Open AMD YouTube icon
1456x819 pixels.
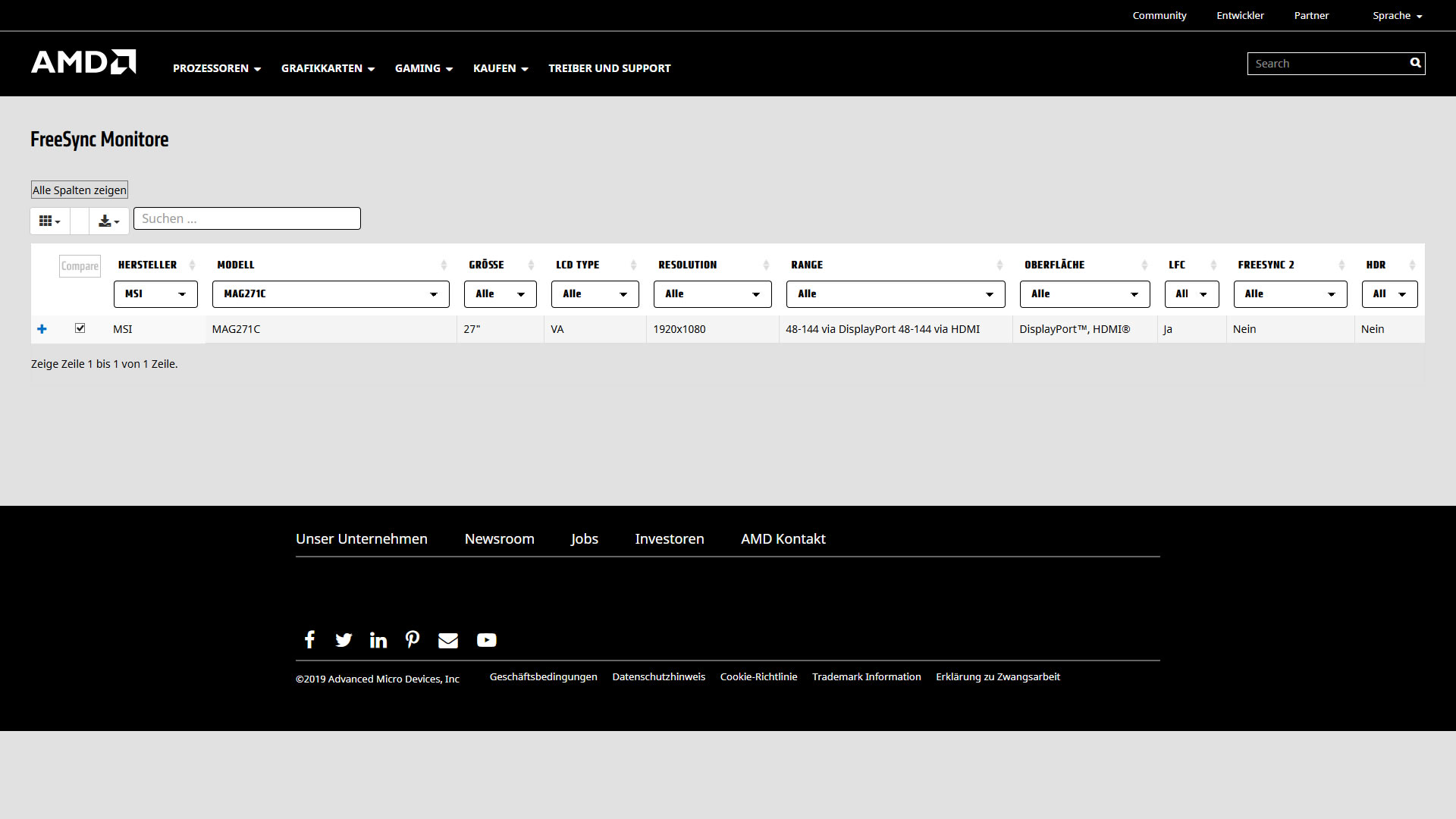(486, 640)
